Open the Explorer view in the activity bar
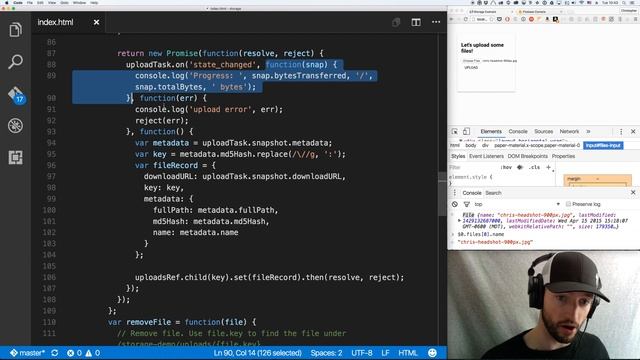640x360 pixels. click(x=16, y=30)
